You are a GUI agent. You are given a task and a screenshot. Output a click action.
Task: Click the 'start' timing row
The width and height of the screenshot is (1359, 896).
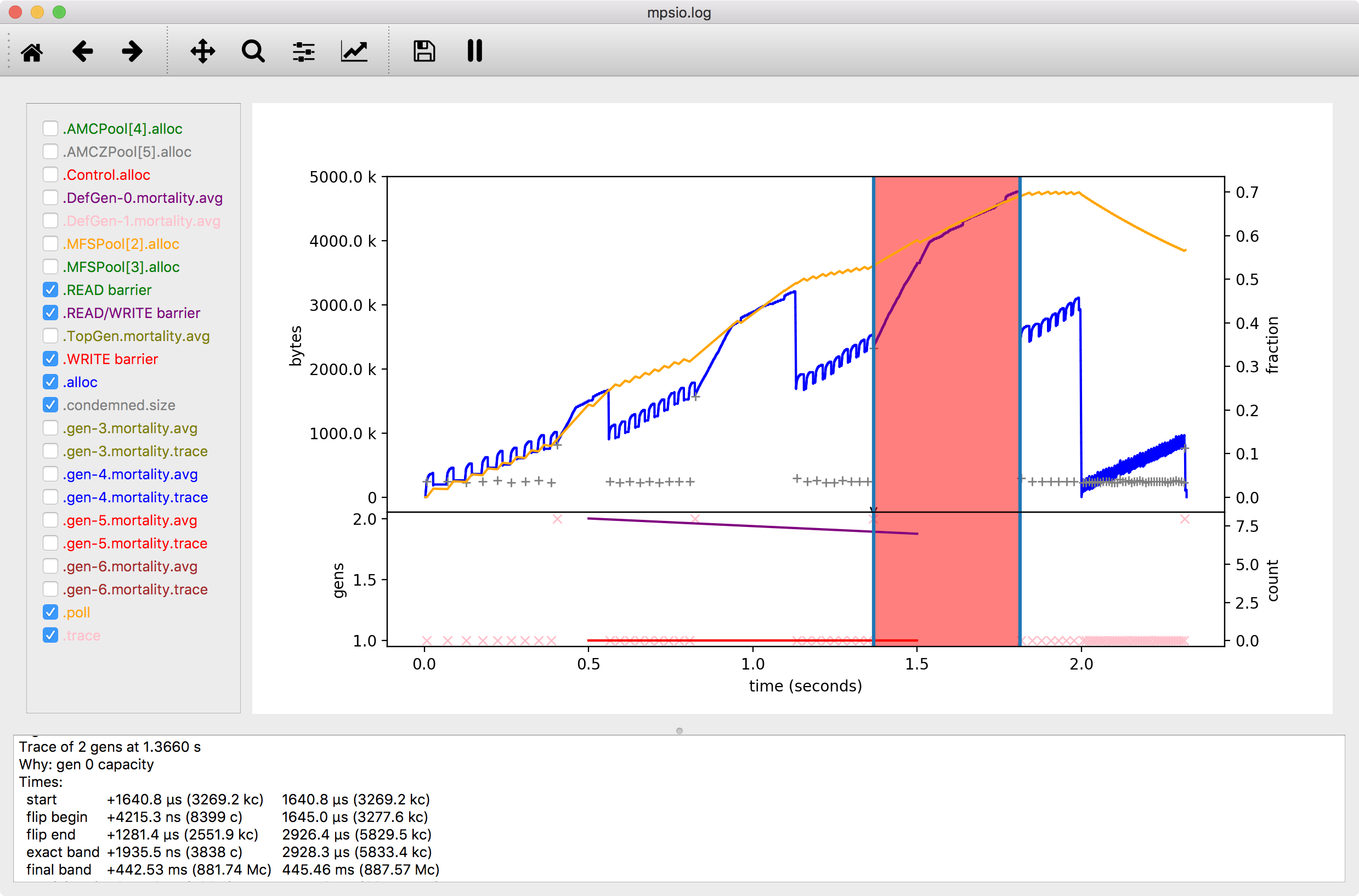click(x=228, y=799)
